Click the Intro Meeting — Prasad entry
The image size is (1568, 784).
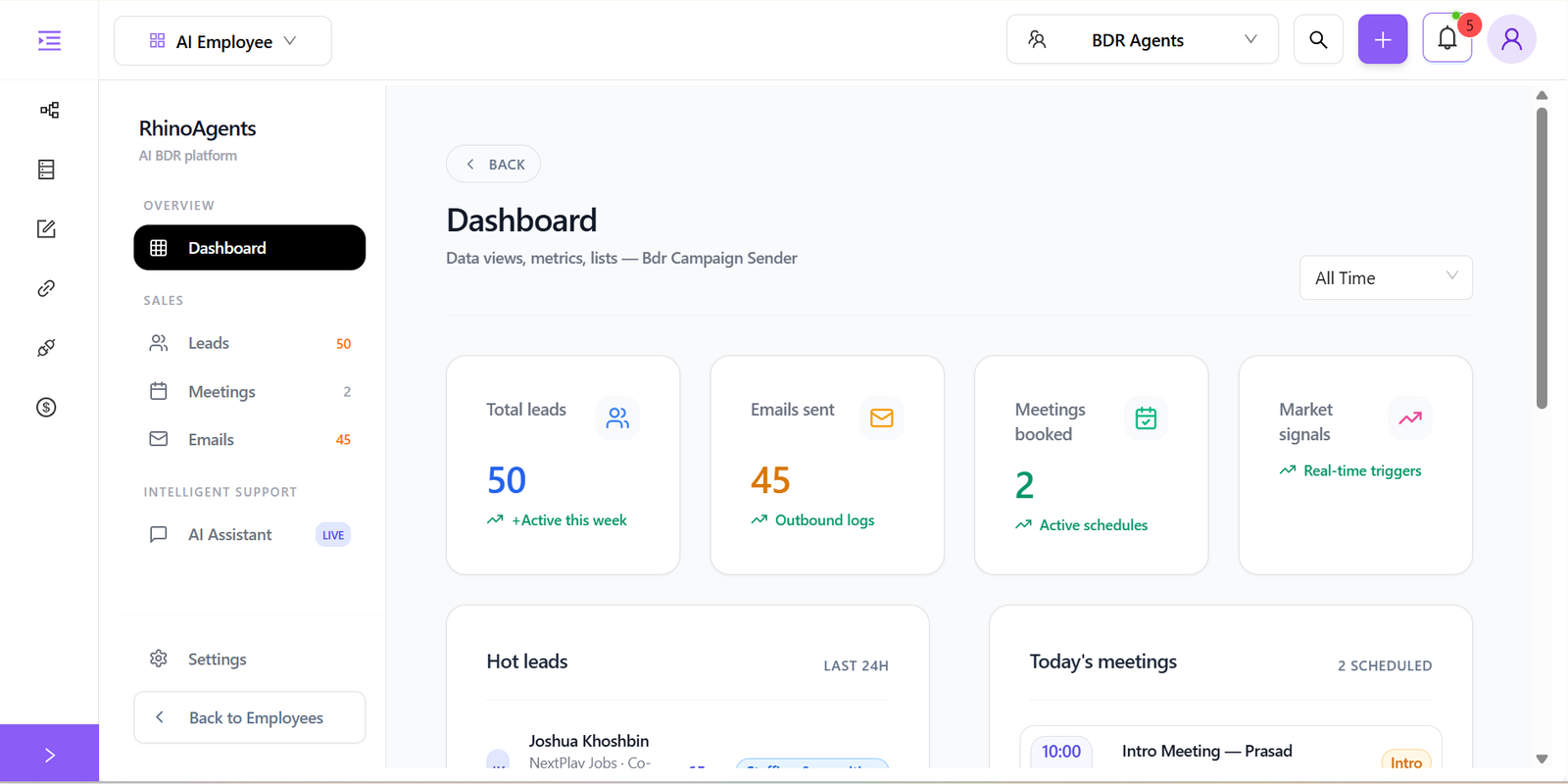tap(1207, 751)
